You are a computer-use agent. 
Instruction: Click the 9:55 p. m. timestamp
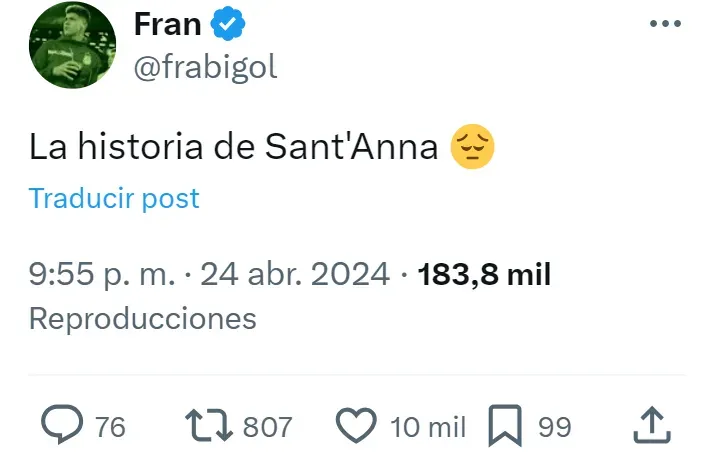coord(103,274)
